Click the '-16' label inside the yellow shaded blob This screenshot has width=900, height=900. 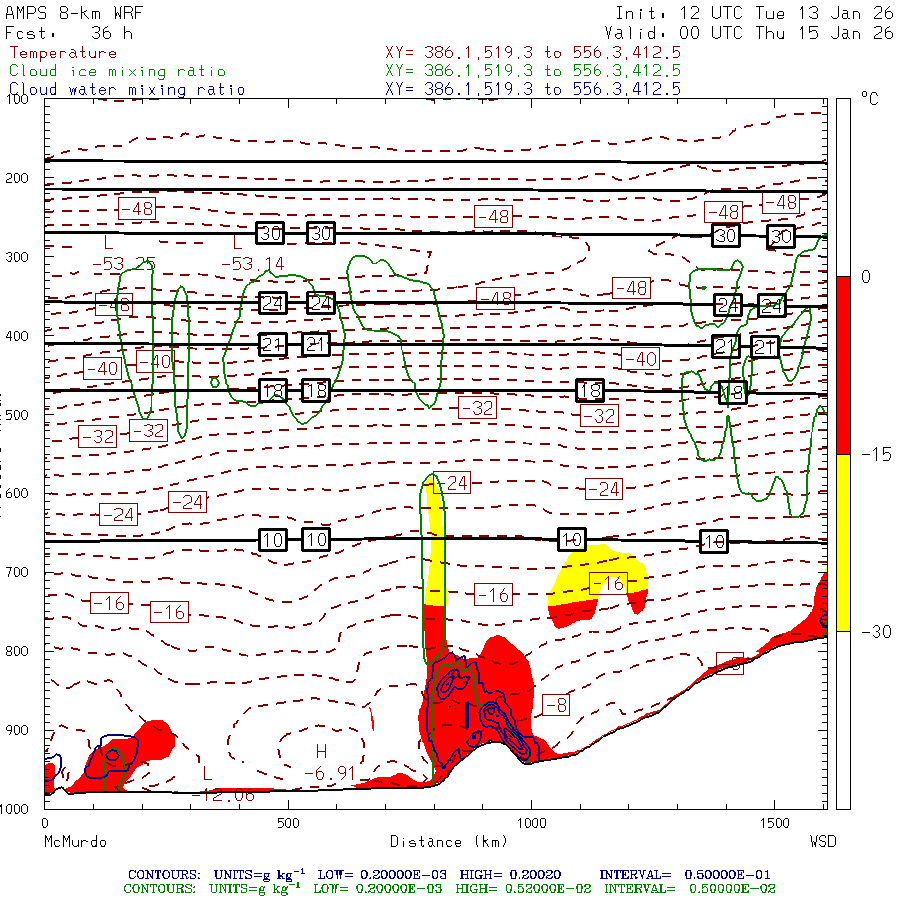[608, 584]
